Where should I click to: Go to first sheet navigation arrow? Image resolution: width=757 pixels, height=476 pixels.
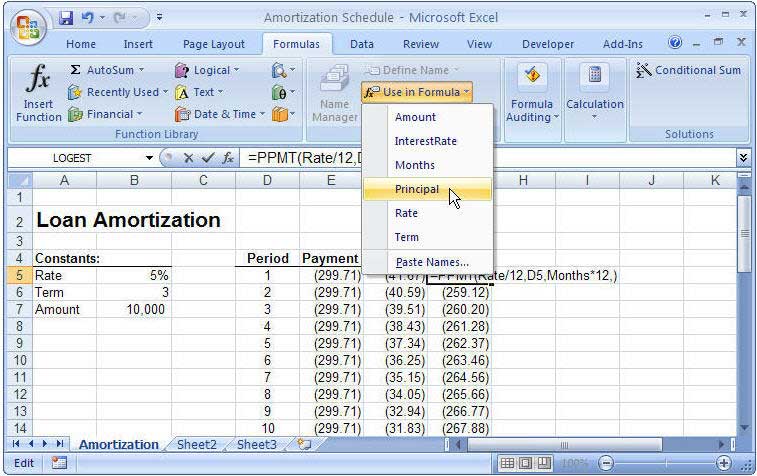(16, 444)
